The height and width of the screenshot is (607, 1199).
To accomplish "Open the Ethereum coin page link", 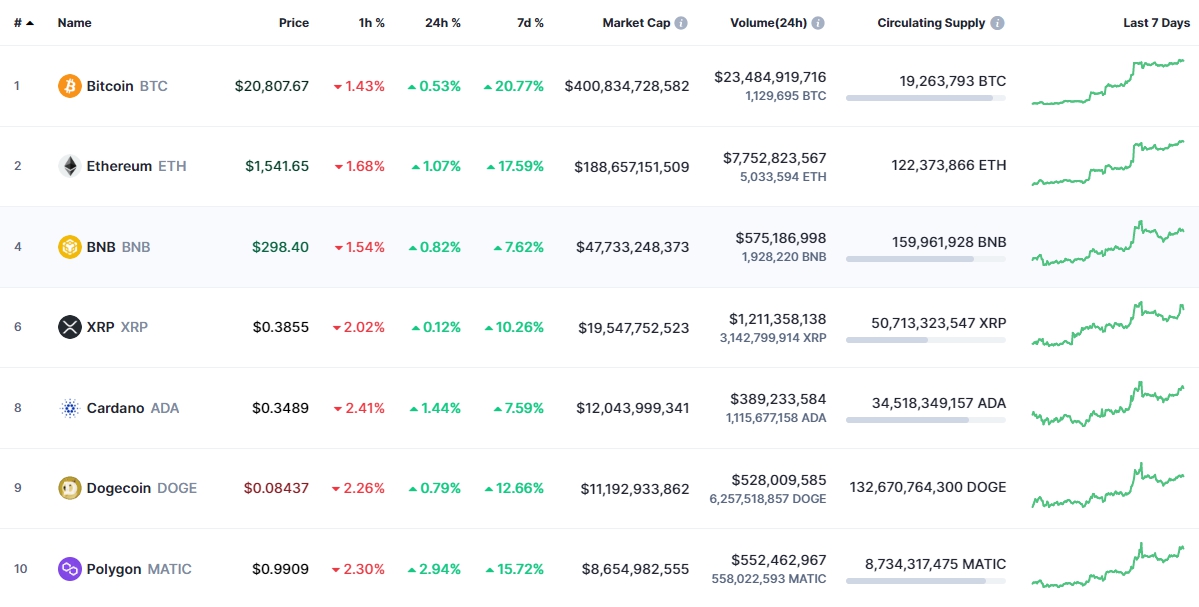I will tap(136, 166).
